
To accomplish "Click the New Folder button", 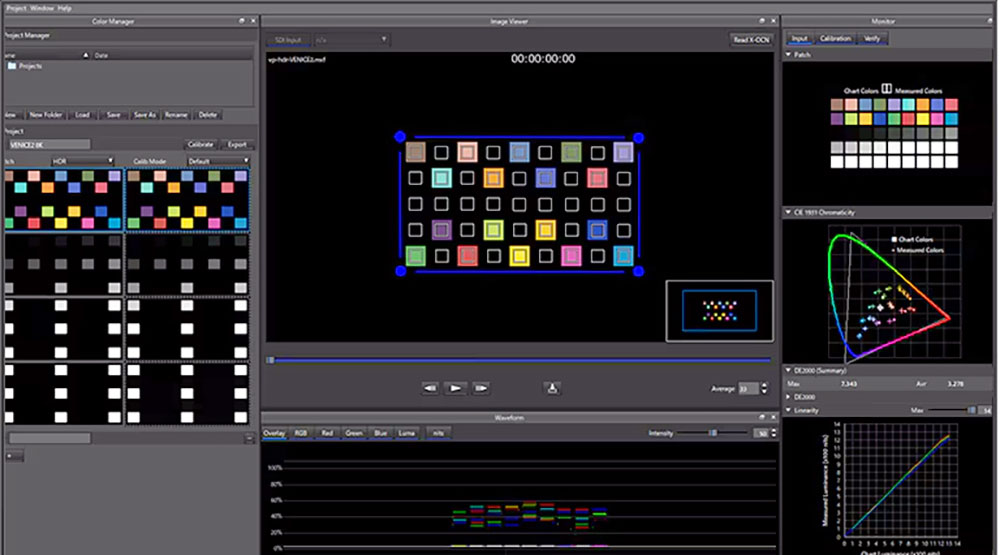I will click(x=46, y=115).
